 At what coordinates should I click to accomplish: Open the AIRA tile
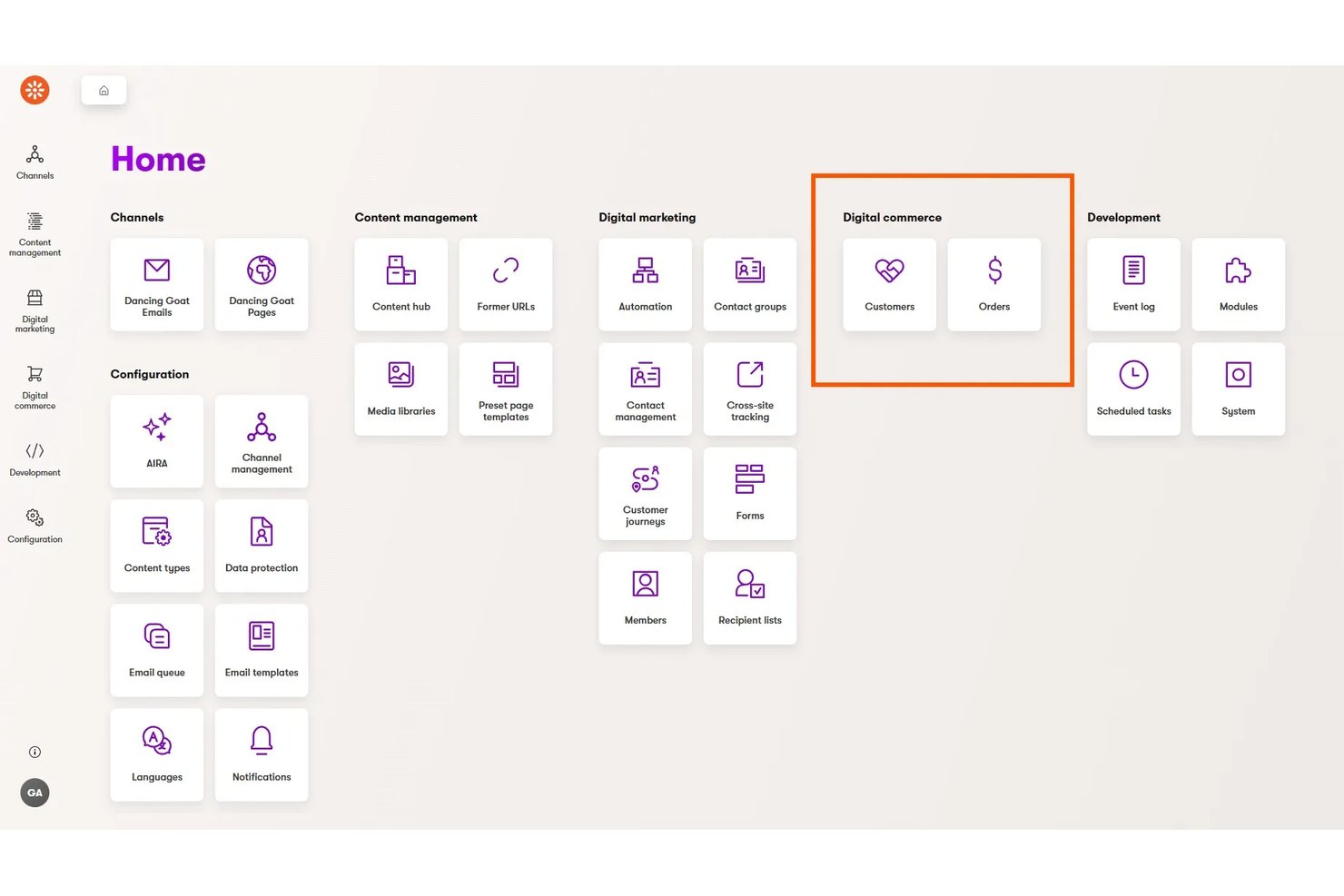[157, 441]
